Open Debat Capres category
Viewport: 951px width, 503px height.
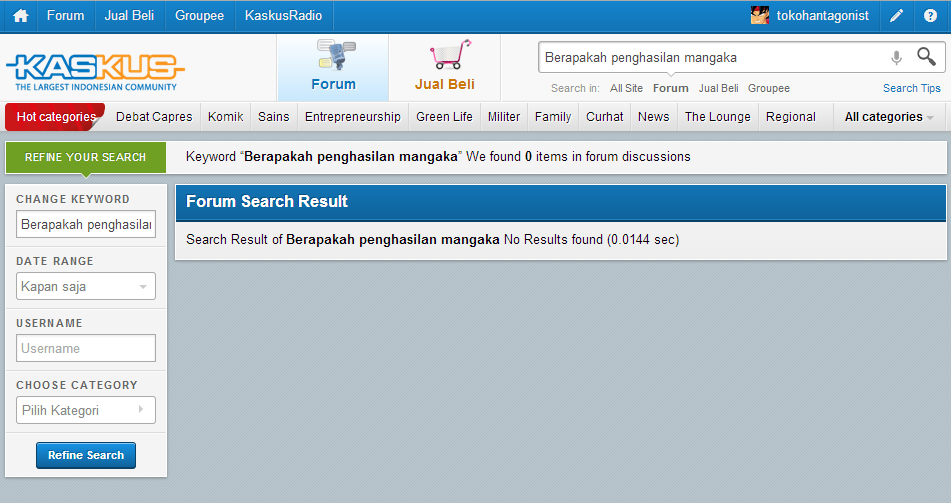(154, 116)
